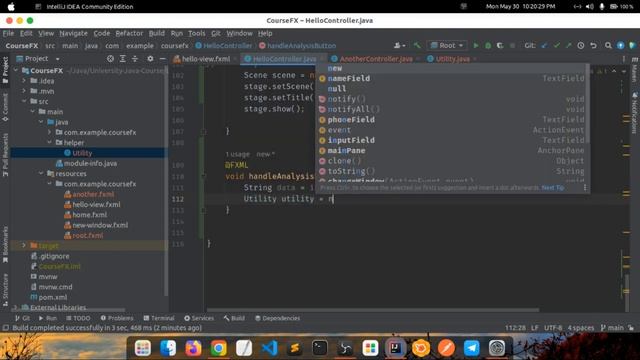Open the Git history clock icon
640x360 pixels.
coord(581,46)
